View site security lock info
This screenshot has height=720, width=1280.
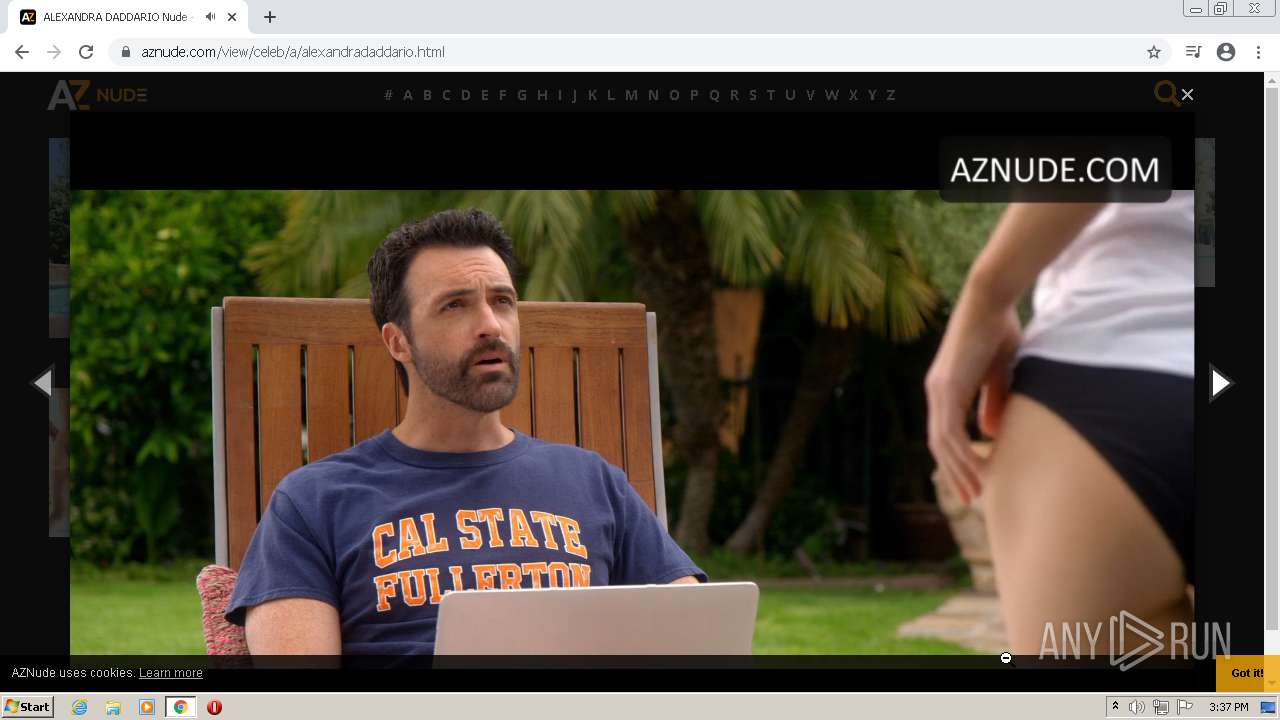click(x=125, y=52)
